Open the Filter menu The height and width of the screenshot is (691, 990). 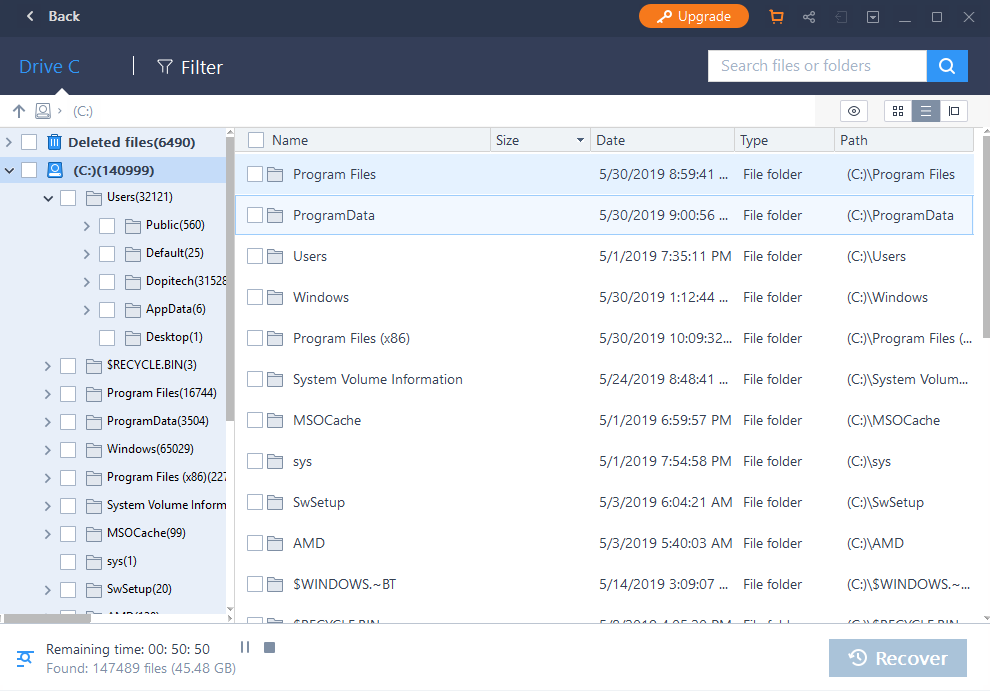[190, 67]
